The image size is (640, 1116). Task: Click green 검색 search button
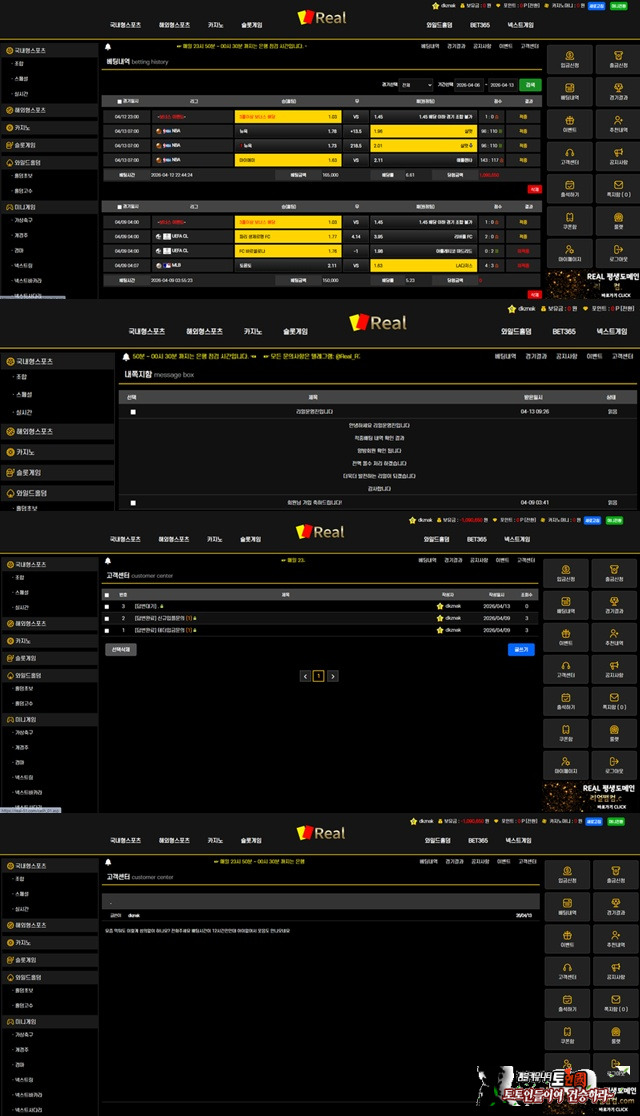530,85
